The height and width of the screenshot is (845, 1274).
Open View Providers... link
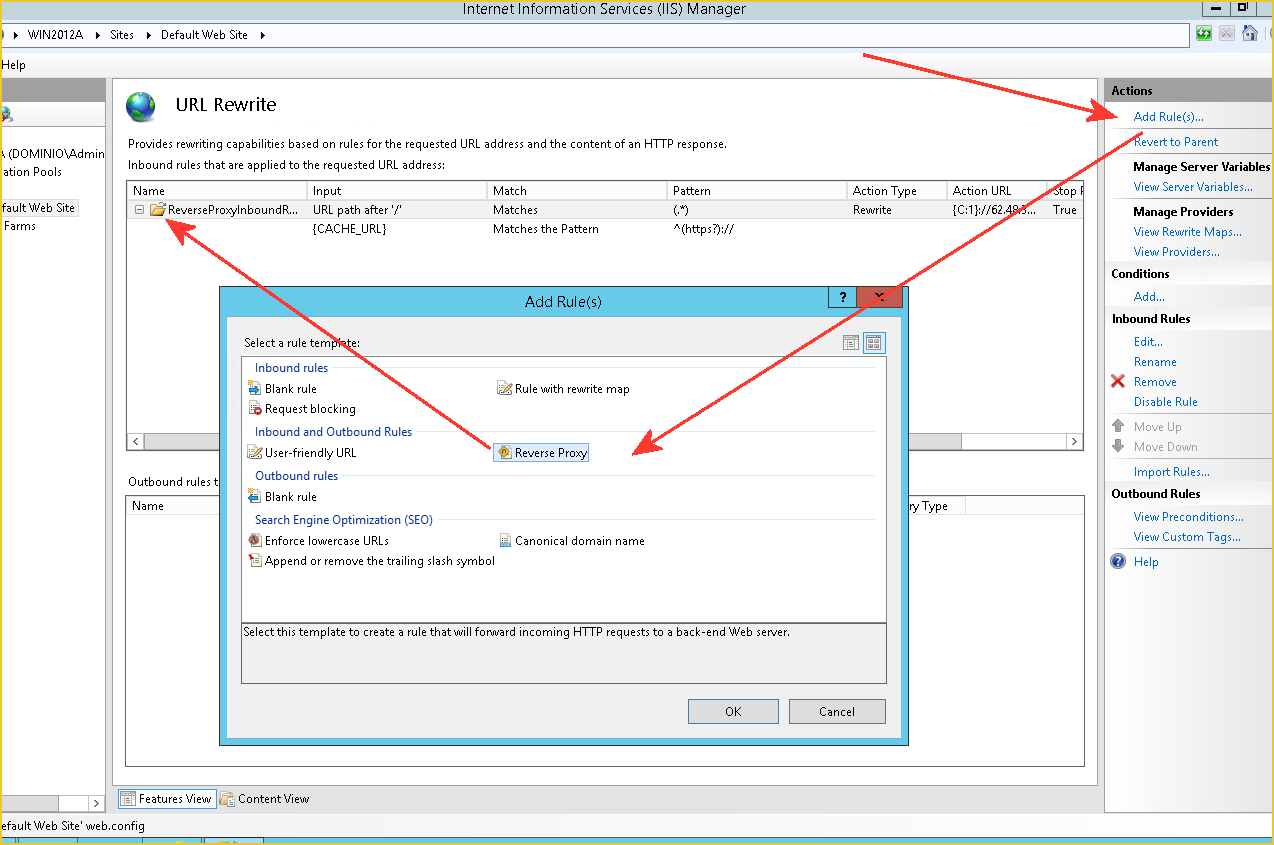coord(1177,252)
